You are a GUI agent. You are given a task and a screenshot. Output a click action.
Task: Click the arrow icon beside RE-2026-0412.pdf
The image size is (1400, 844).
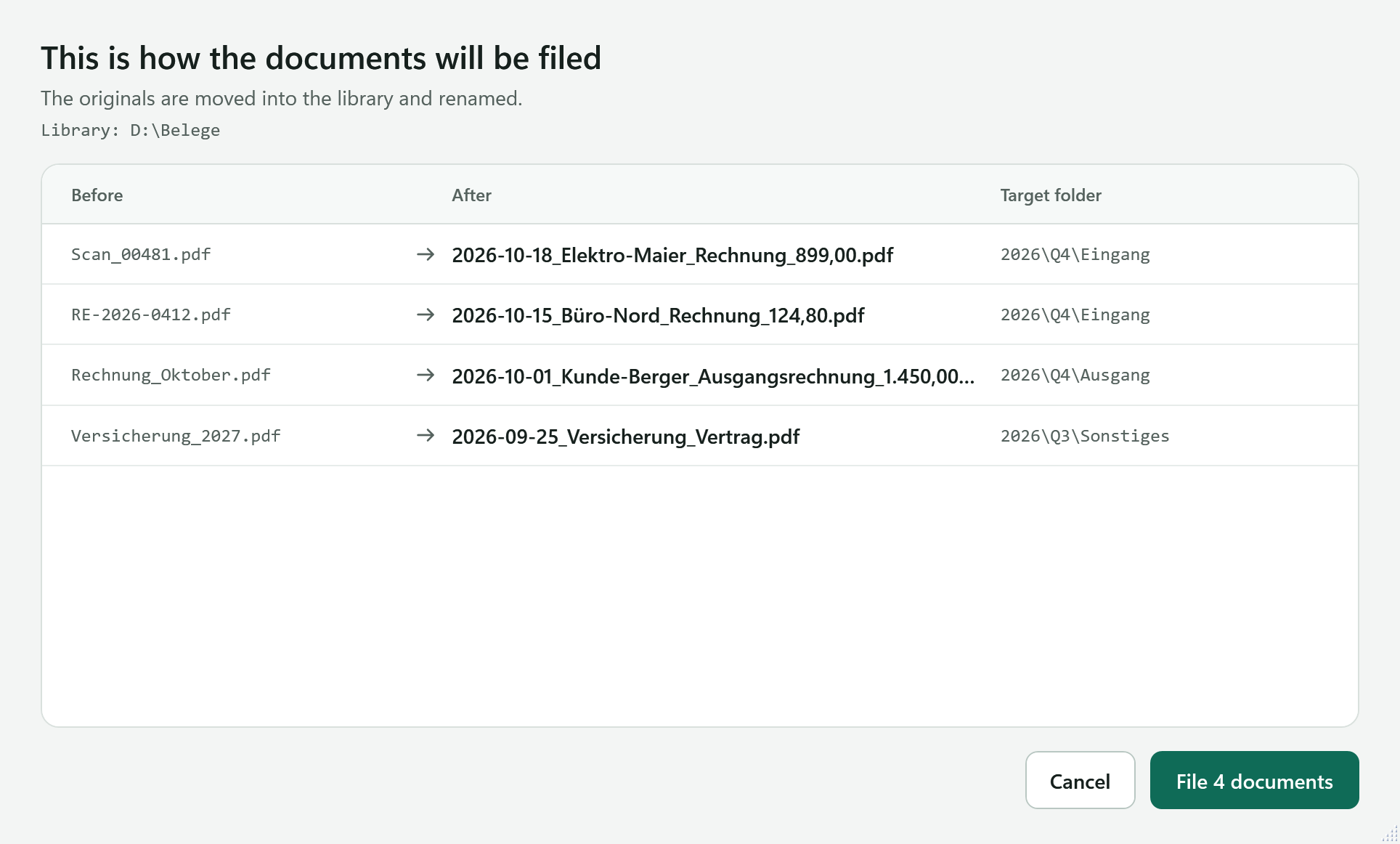point(426,315)
